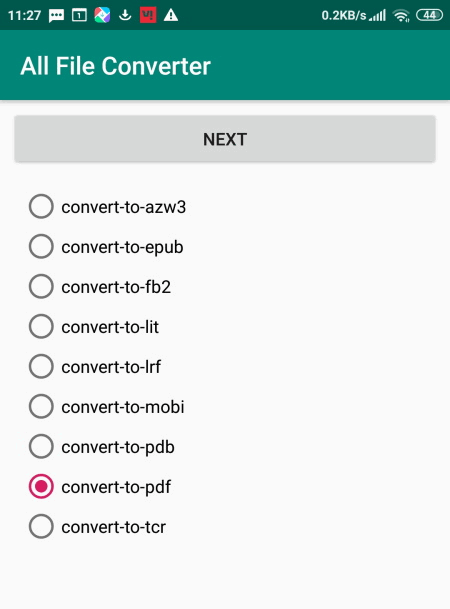Tap the red Vi app notification icon
This screenshot has height=609, width=450.
tap(148, 15)
